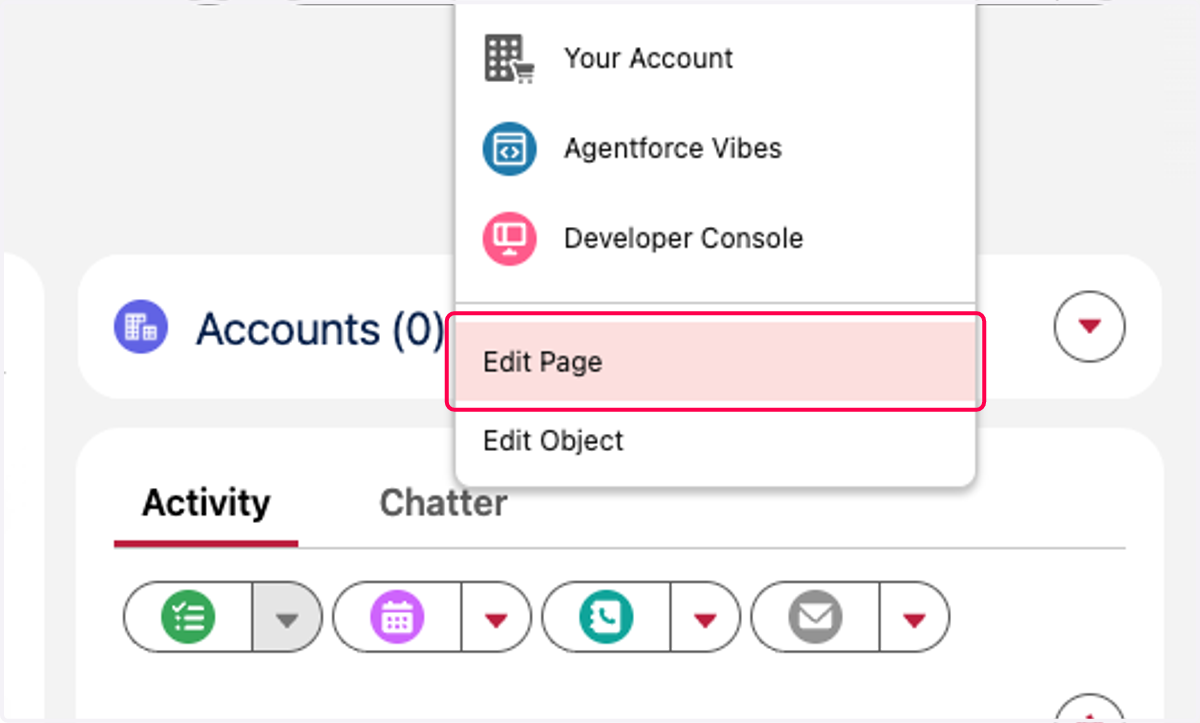The image size is (1200, 723).
Task: Choose Edit Page in setup menu
Action: [715, 361]
